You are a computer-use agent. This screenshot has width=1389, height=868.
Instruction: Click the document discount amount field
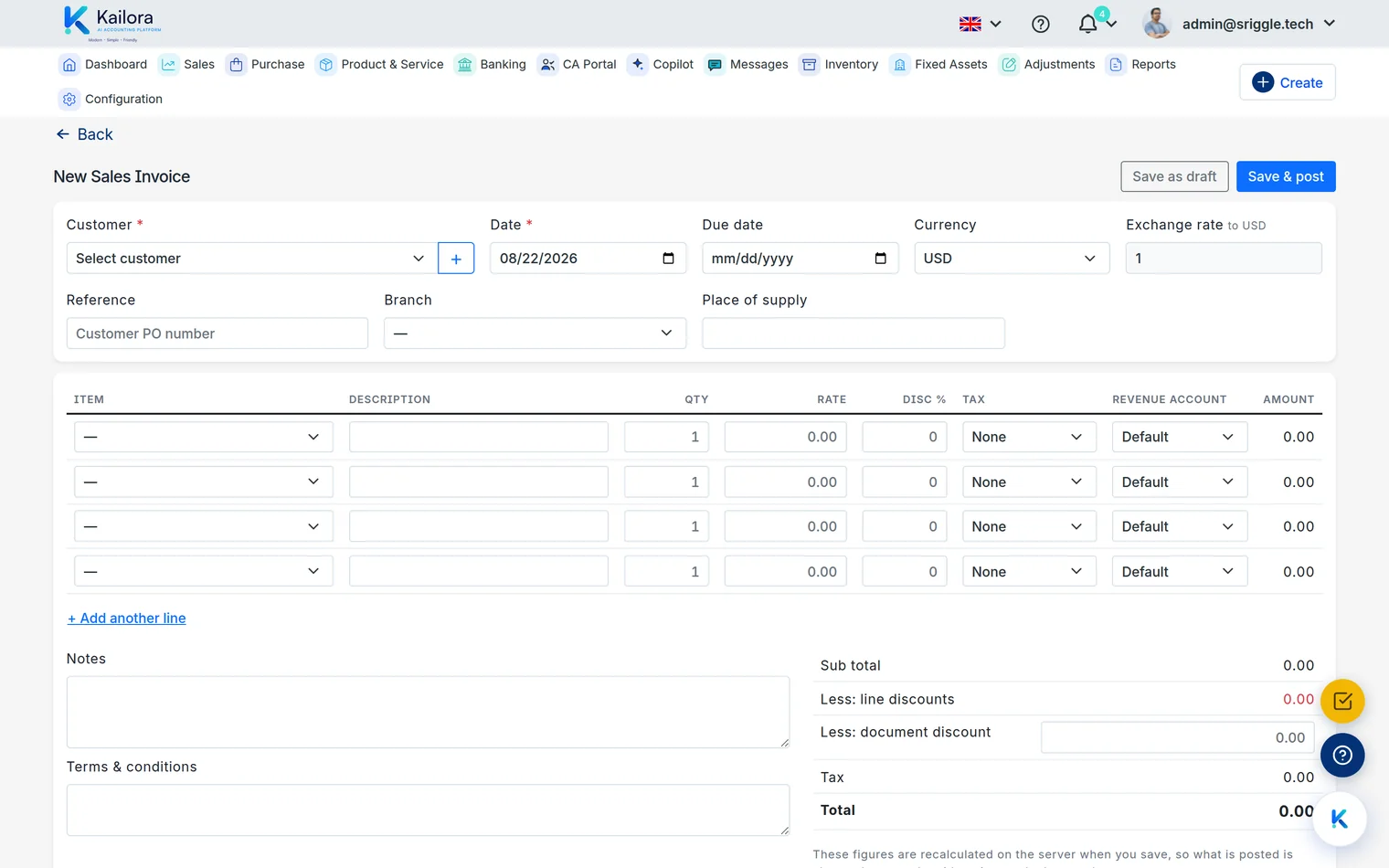1177,737
